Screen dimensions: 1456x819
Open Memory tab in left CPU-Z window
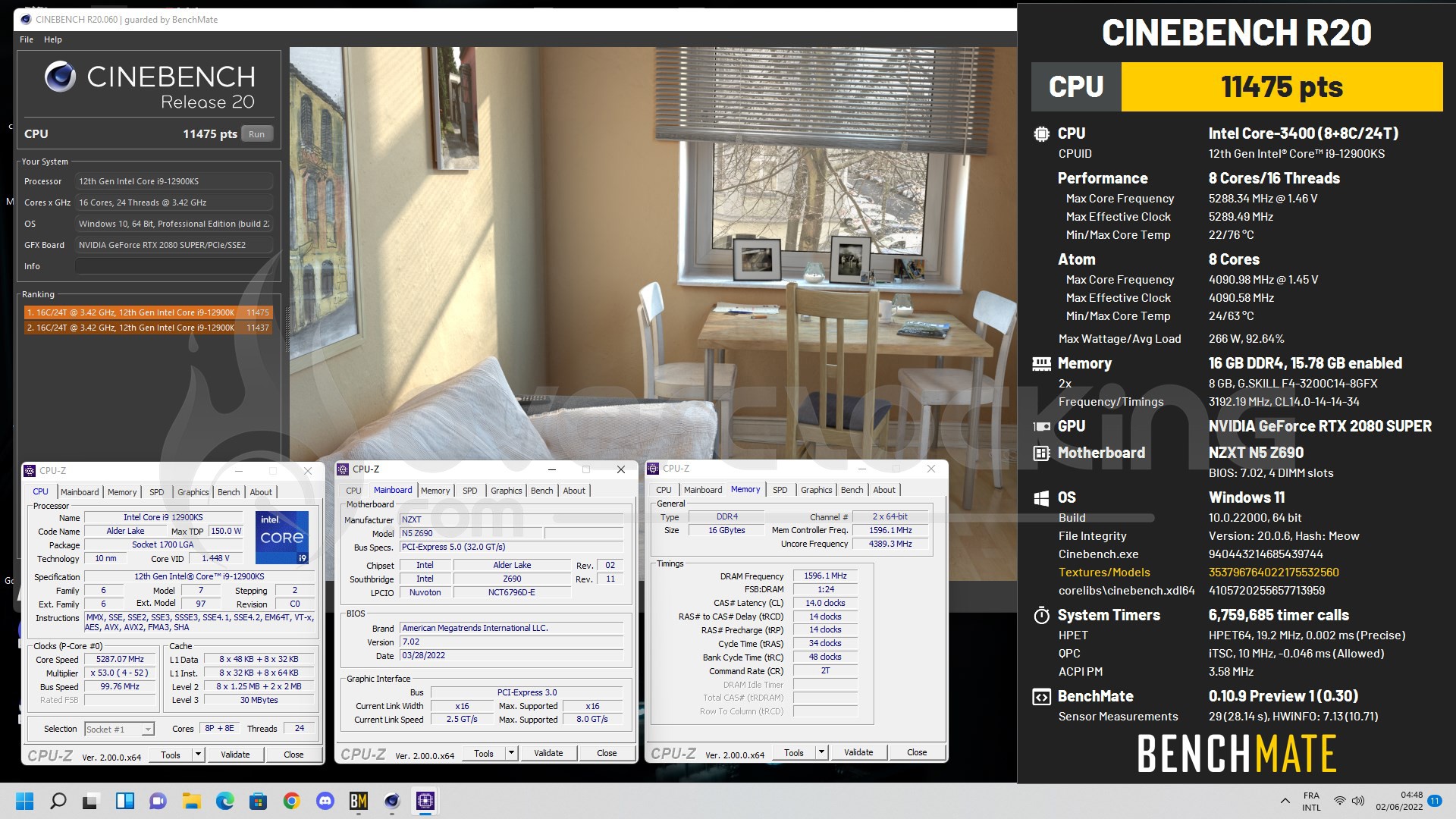click(122, 492)
